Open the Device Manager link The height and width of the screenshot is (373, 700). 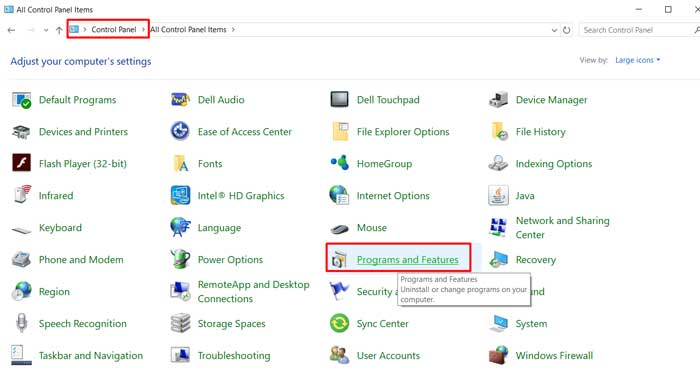(552, 100)
